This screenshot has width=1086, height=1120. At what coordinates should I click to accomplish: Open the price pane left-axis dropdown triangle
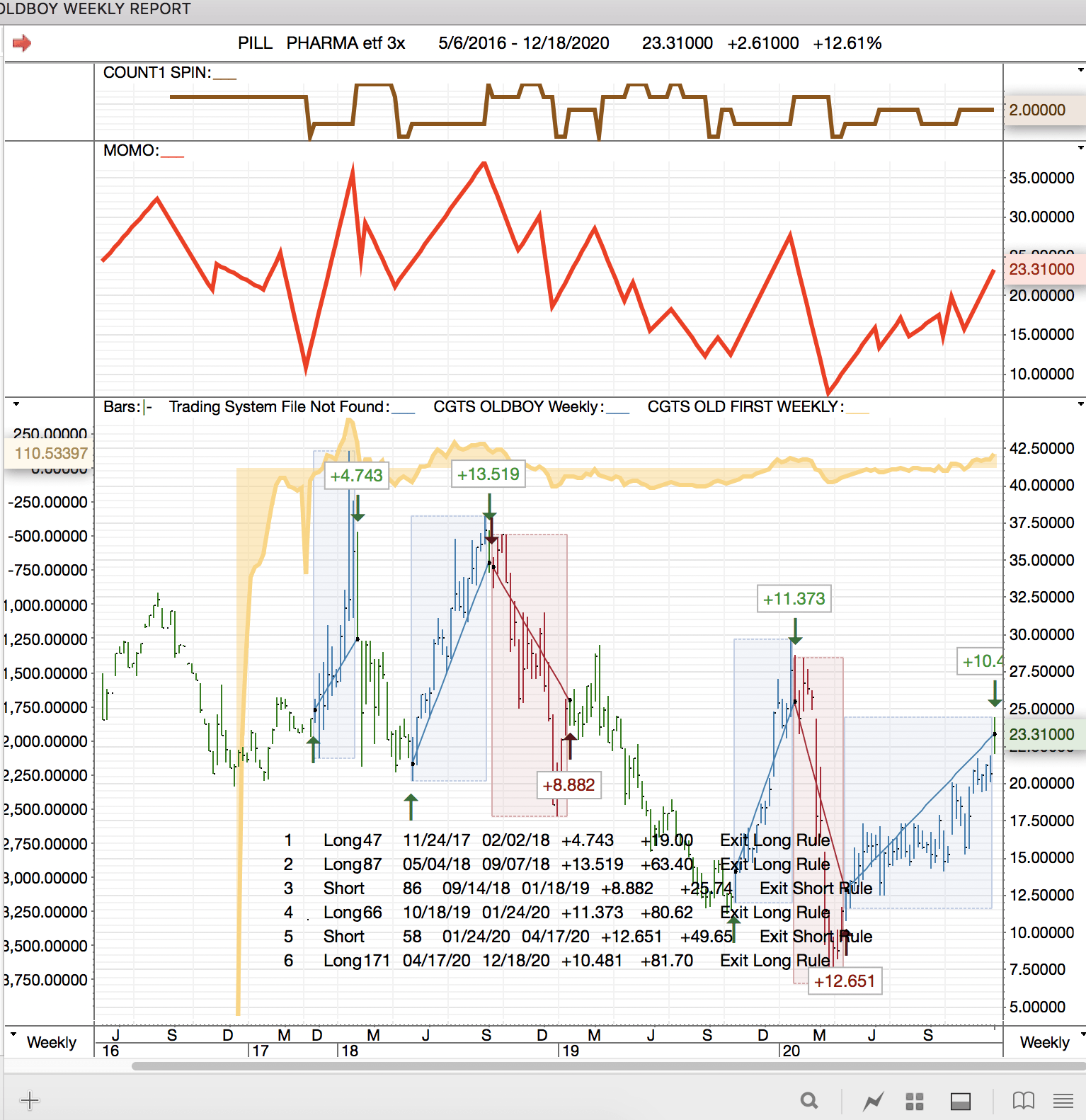point(16,404)
